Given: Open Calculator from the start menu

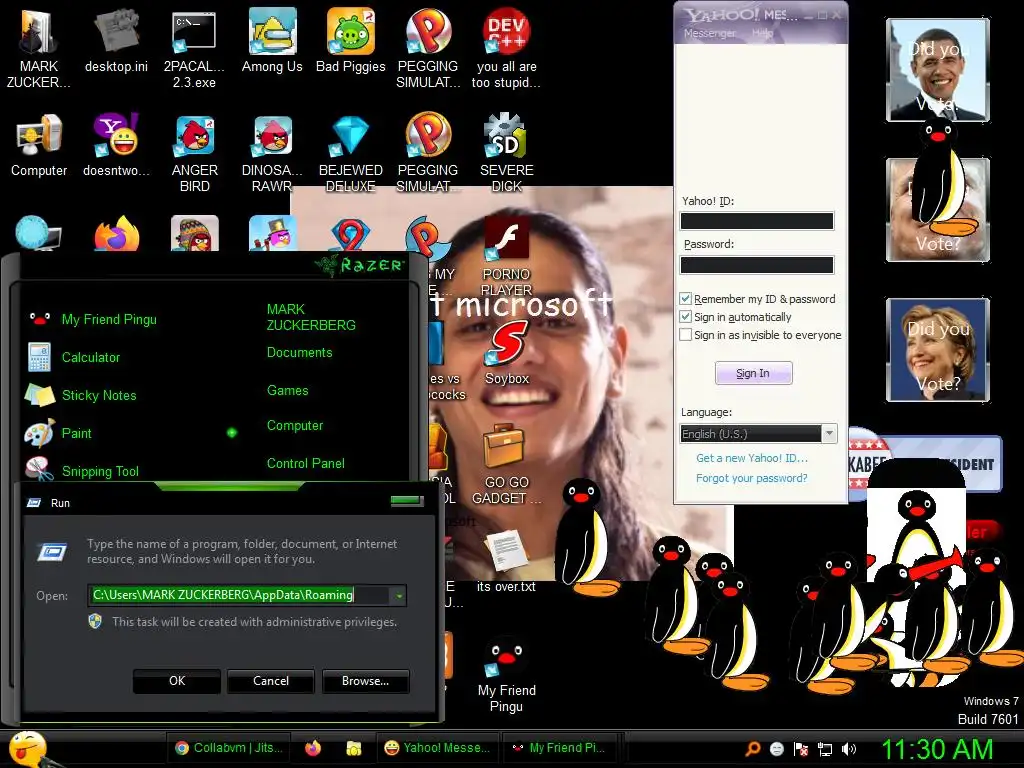Looking at the screenshot, I should [x=91, y=357].
